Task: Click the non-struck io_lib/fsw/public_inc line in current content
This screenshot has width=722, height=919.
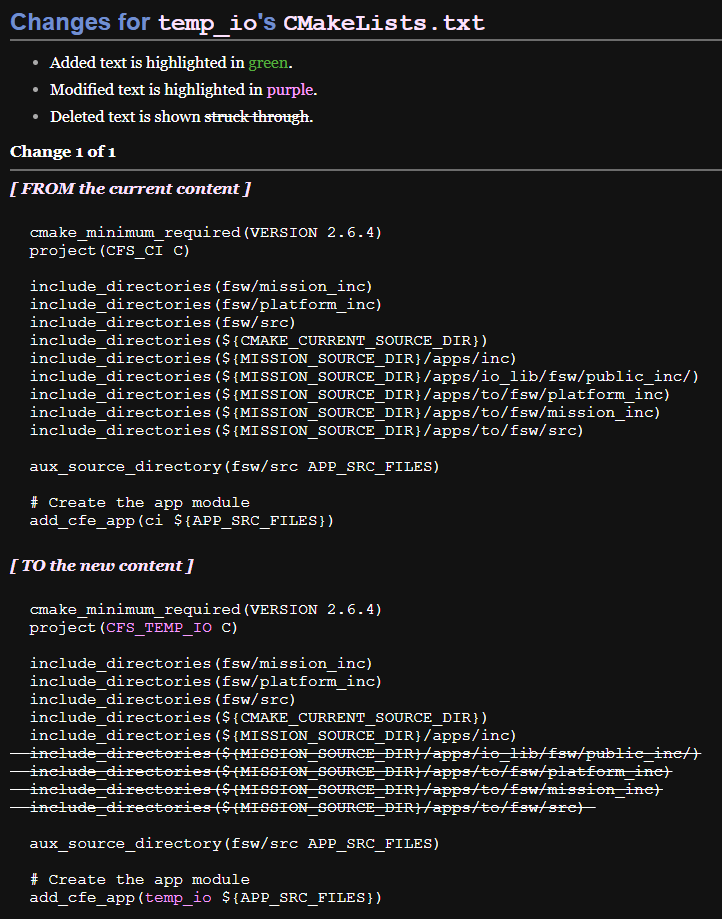Action: click(364, 377)
